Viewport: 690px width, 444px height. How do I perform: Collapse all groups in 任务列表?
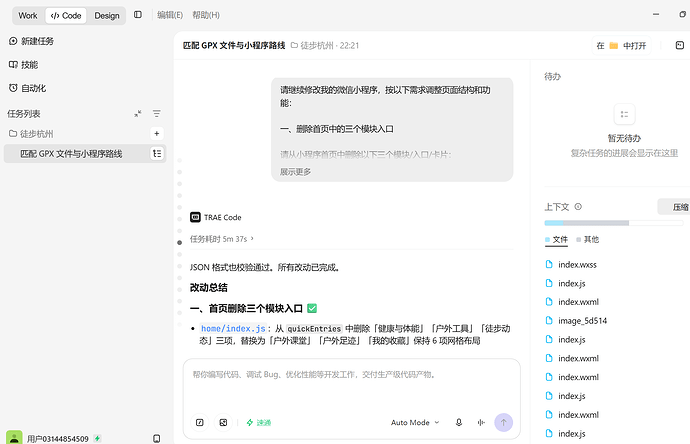coord(138,114)
